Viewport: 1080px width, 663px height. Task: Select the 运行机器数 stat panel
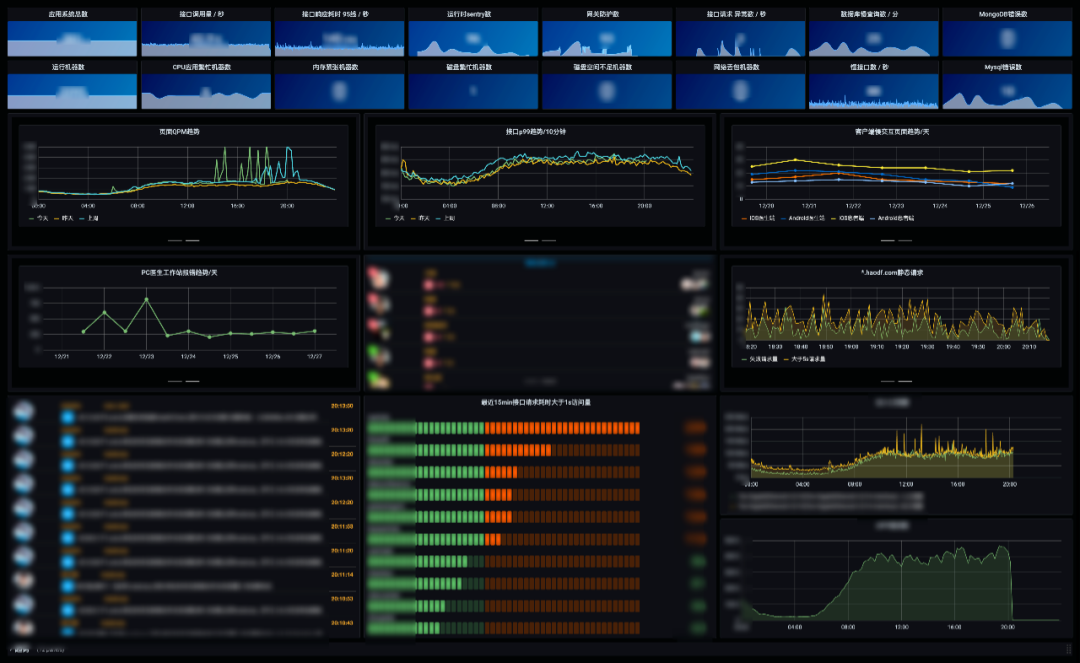point(72,85)
